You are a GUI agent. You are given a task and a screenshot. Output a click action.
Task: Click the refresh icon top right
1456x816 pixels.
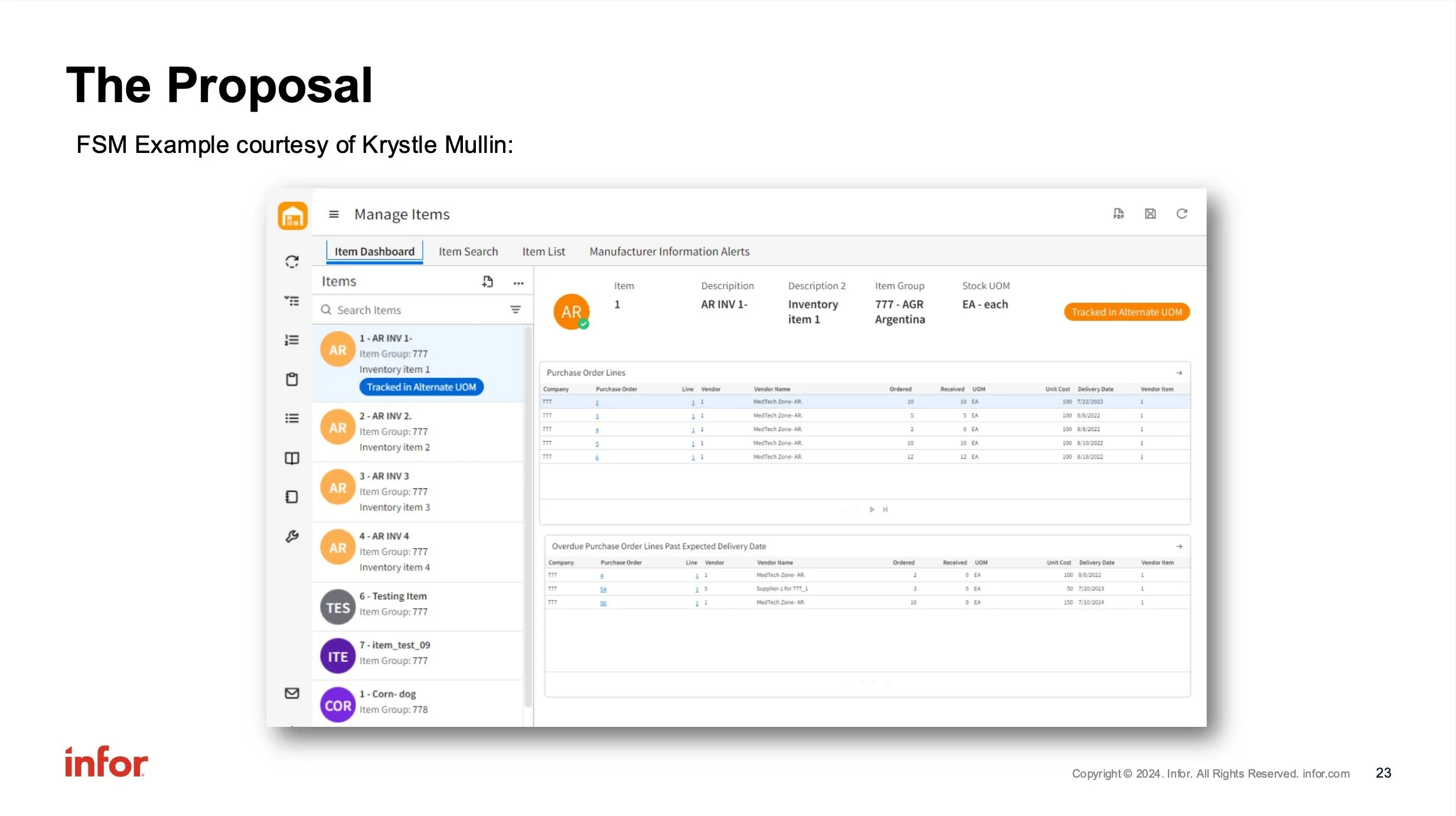pos(1181,214)
